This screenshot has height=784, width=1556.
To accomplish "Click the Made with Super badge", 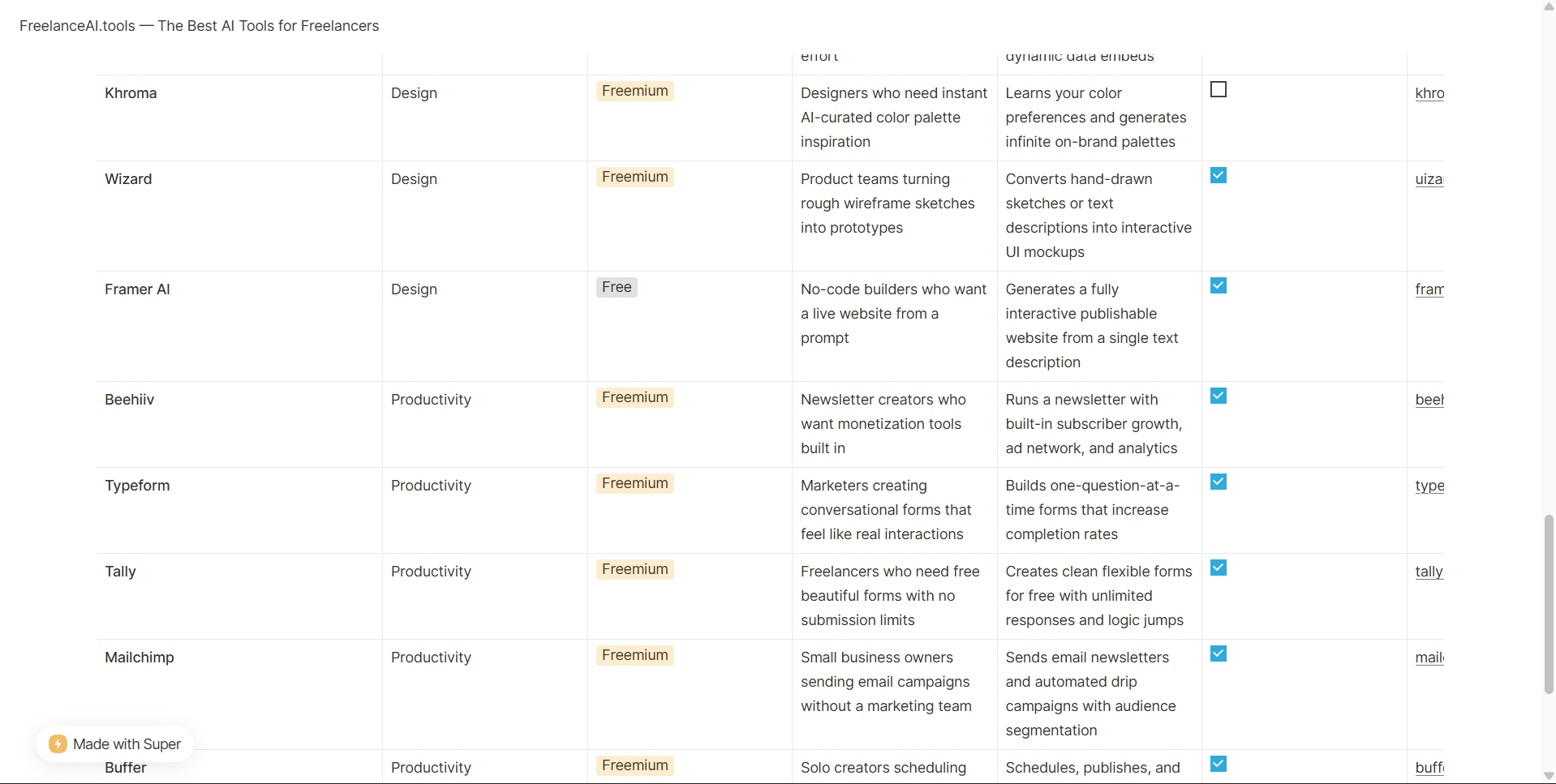I will 115,743.
